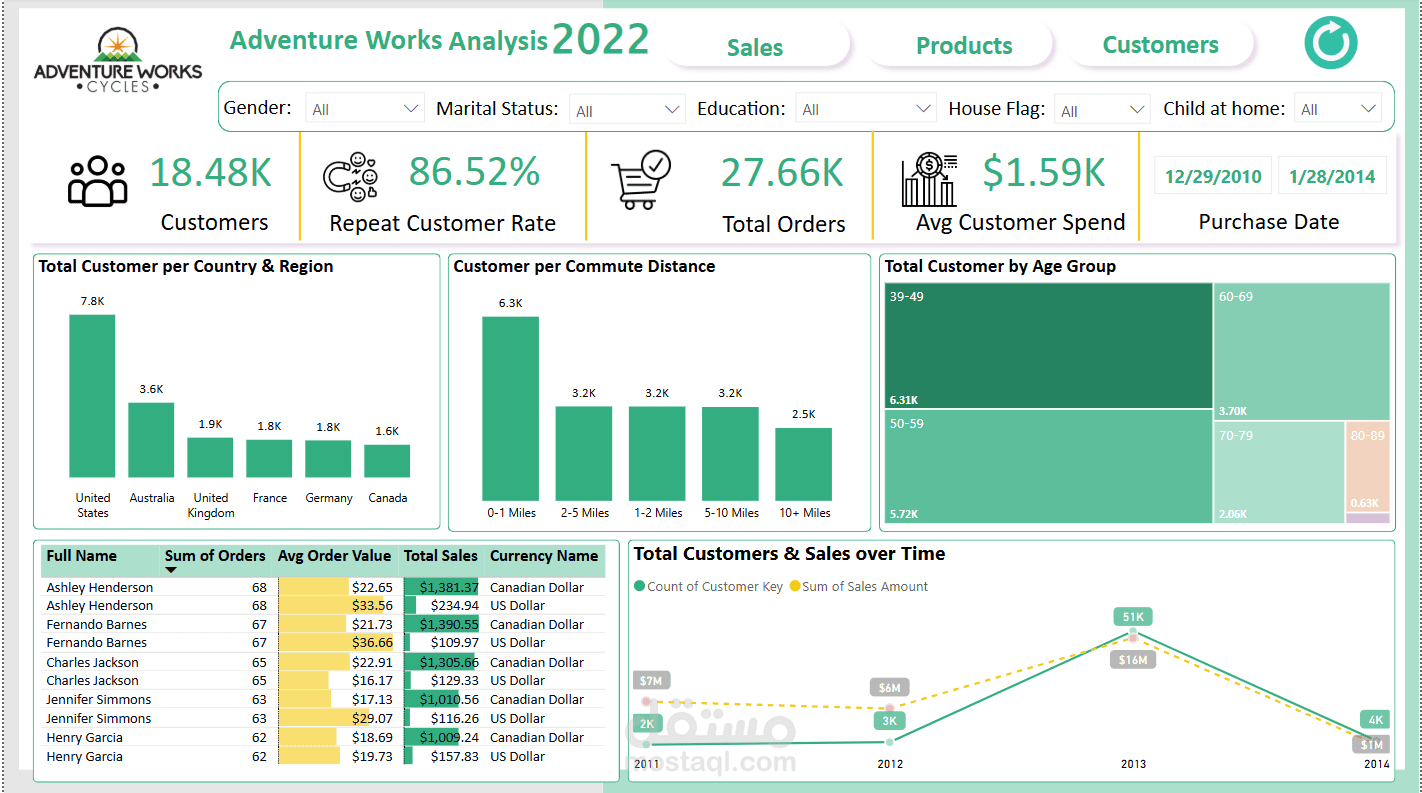Click the 51K data point for 2013
1422x793 pixels.
tap(1133, 633)
